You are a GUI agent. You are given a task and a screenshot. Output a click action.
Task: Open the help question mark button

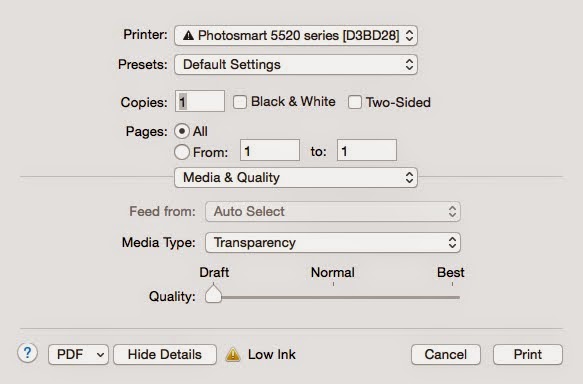click(27, 353)
